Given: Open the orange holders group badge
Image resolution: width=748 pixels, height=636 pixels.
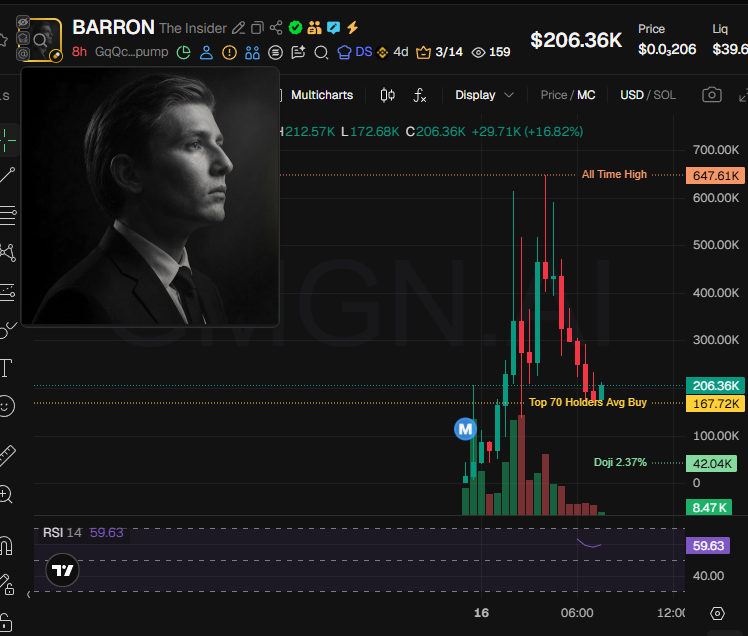Looking at the screenshot, I should tap(314, 28).
